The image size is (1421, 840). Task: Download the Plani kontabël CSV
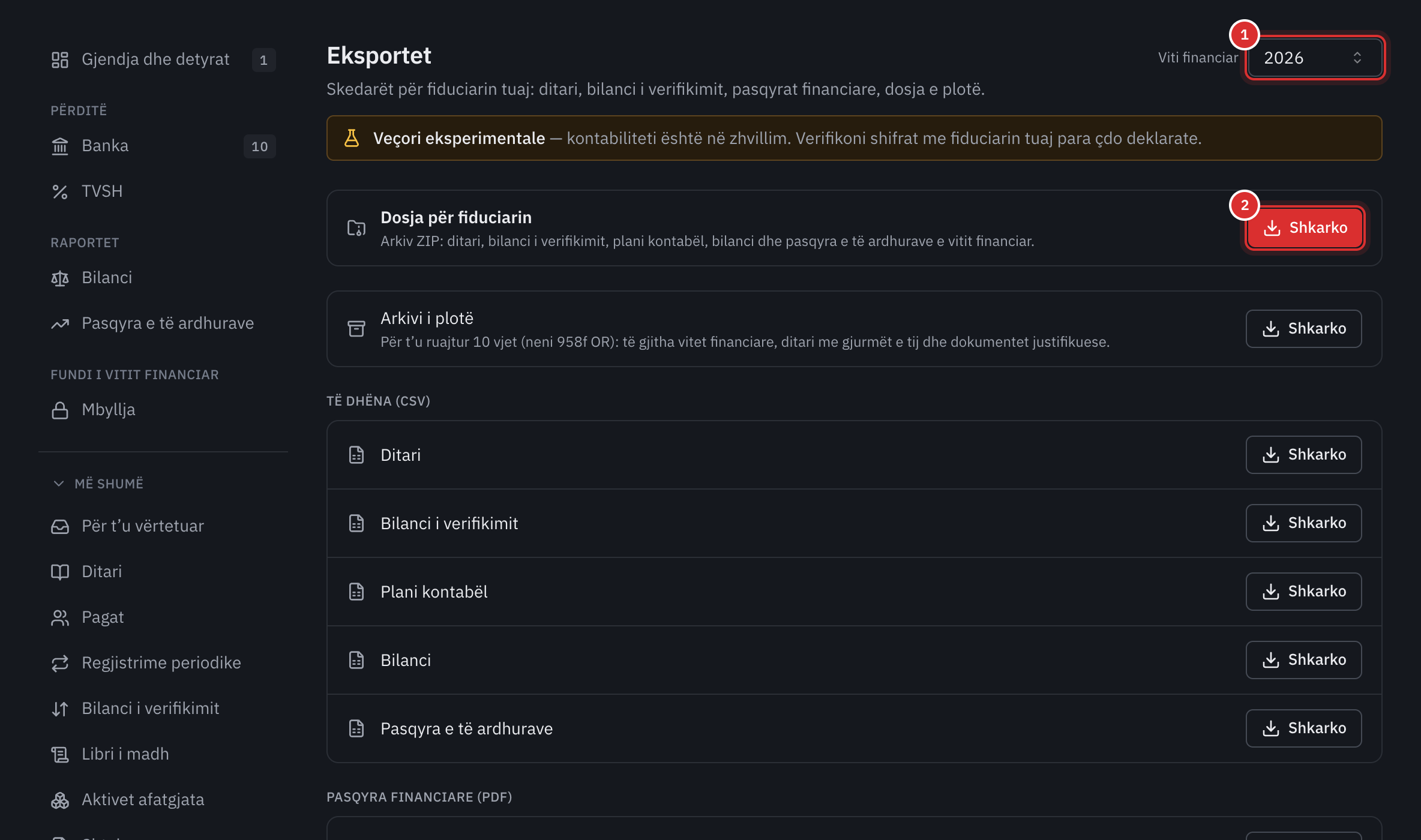[1303, 592]
